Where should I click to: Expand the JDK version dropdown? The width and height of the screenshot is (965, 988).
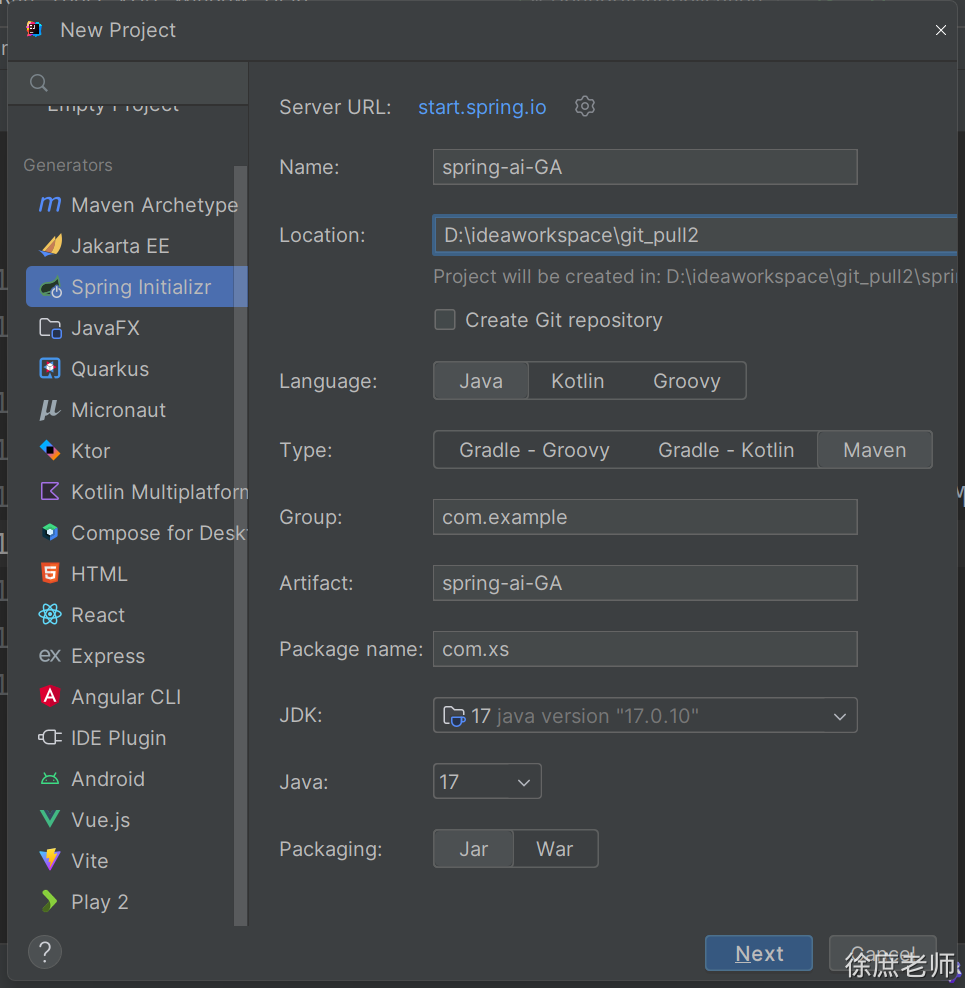pyautogui.click(x=839, y=716)
